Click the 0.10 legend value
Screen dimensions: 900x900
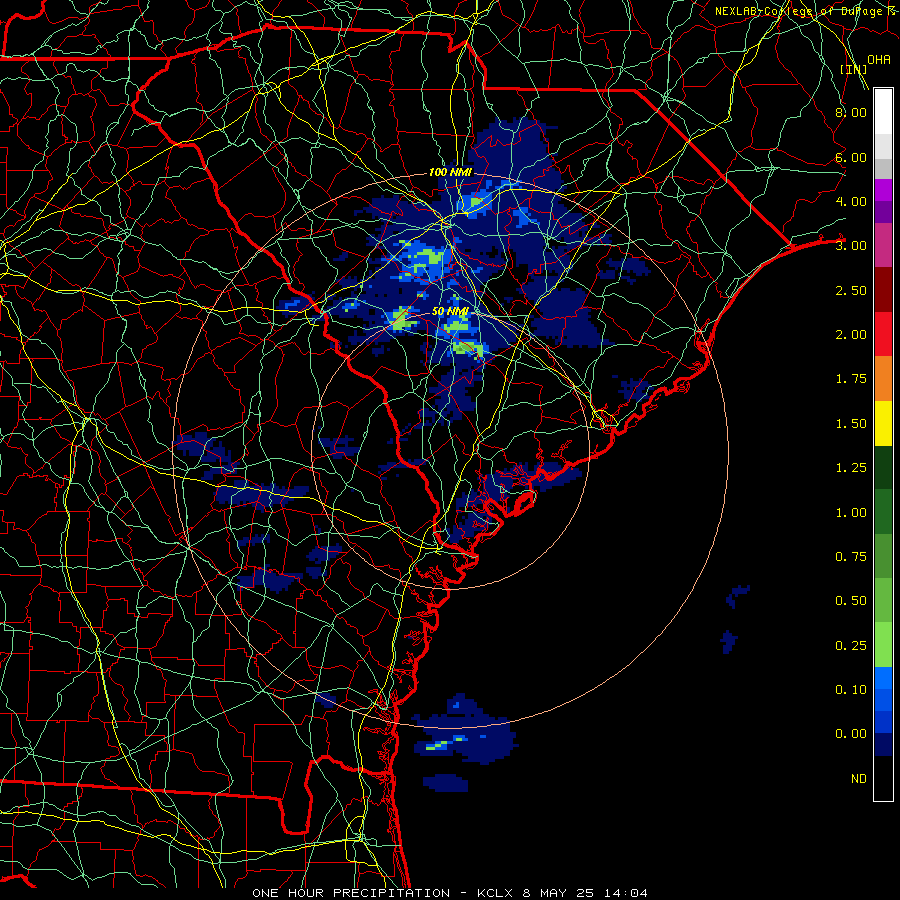tap(851, 690)
